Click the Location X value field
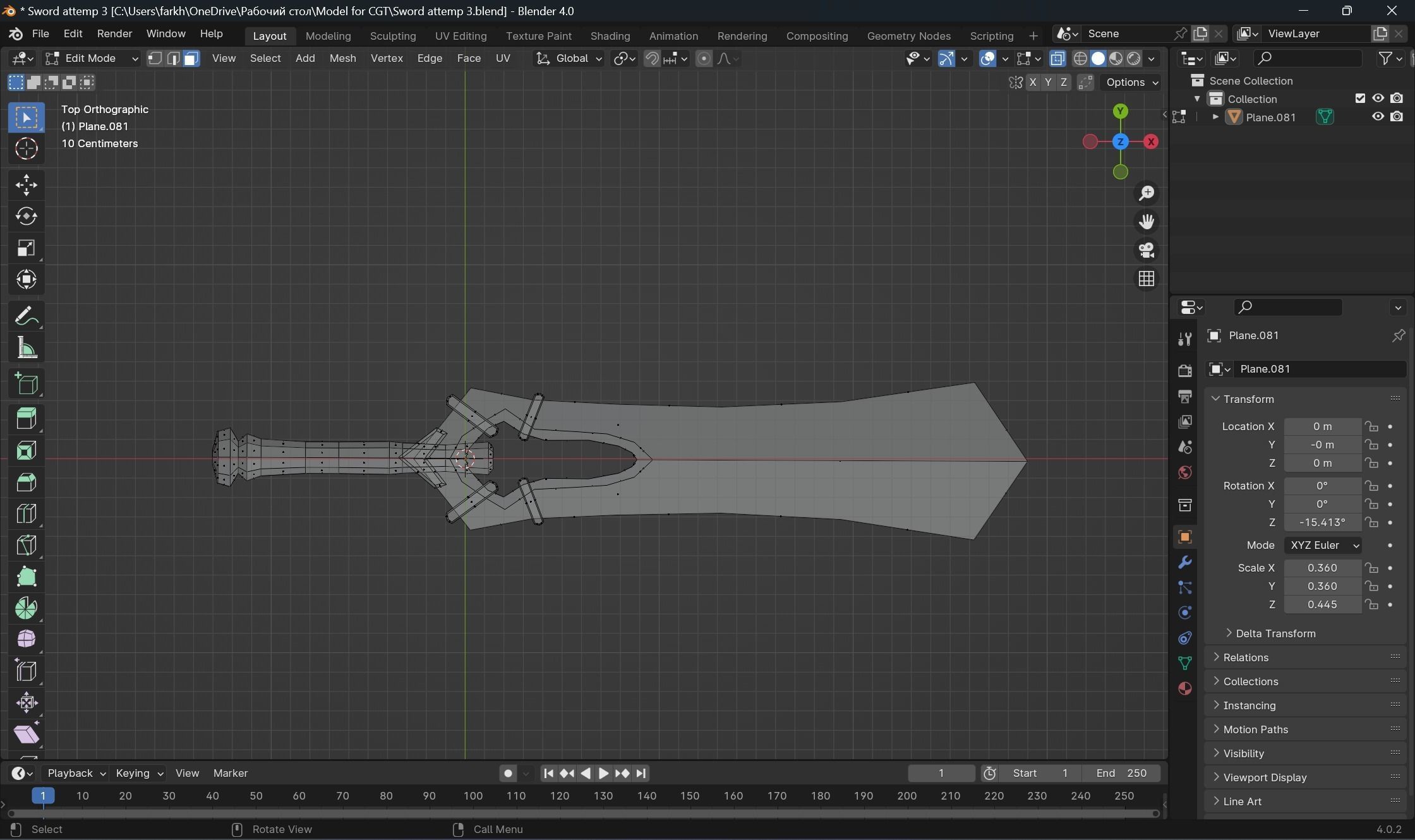This screenshot has height=840, width=1415. (x=1322, y=427)
